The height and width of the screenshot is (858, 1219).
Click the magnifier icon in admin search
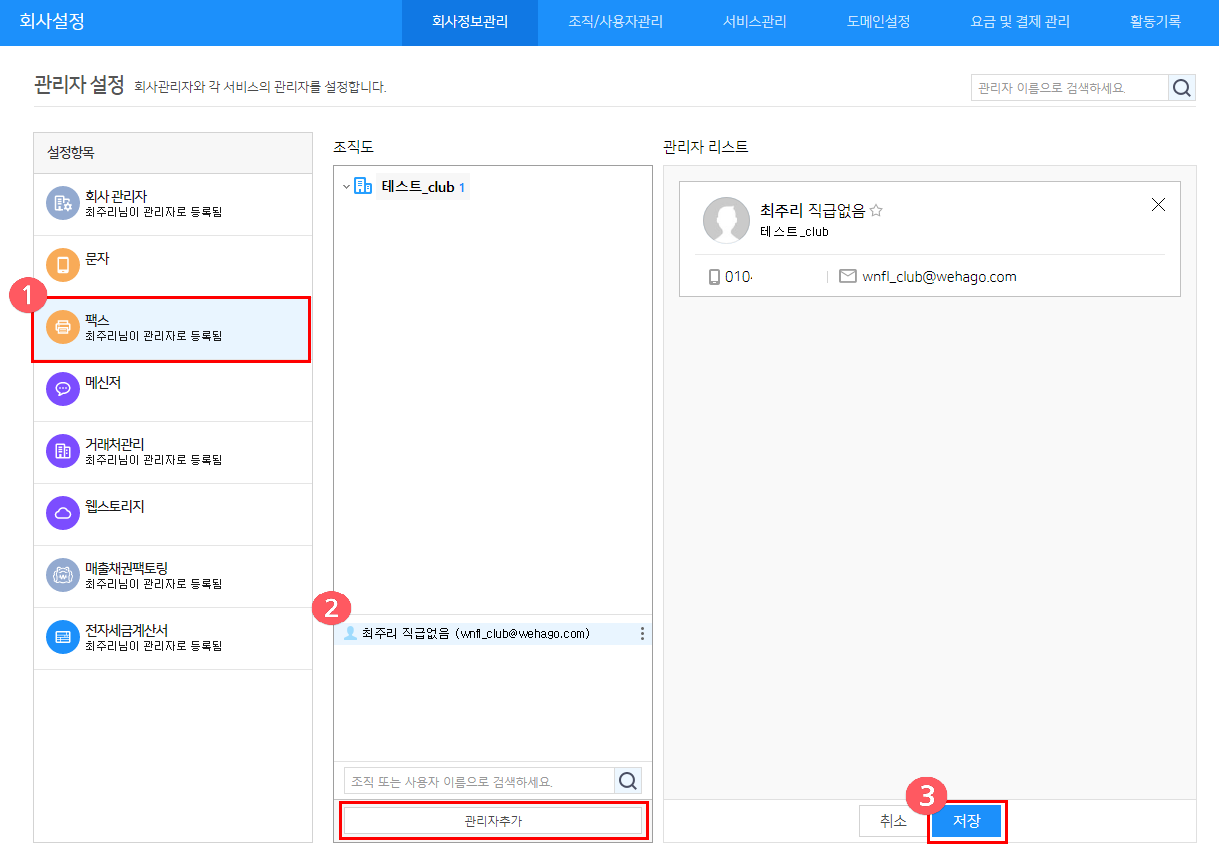click(x=1182, y=88)
